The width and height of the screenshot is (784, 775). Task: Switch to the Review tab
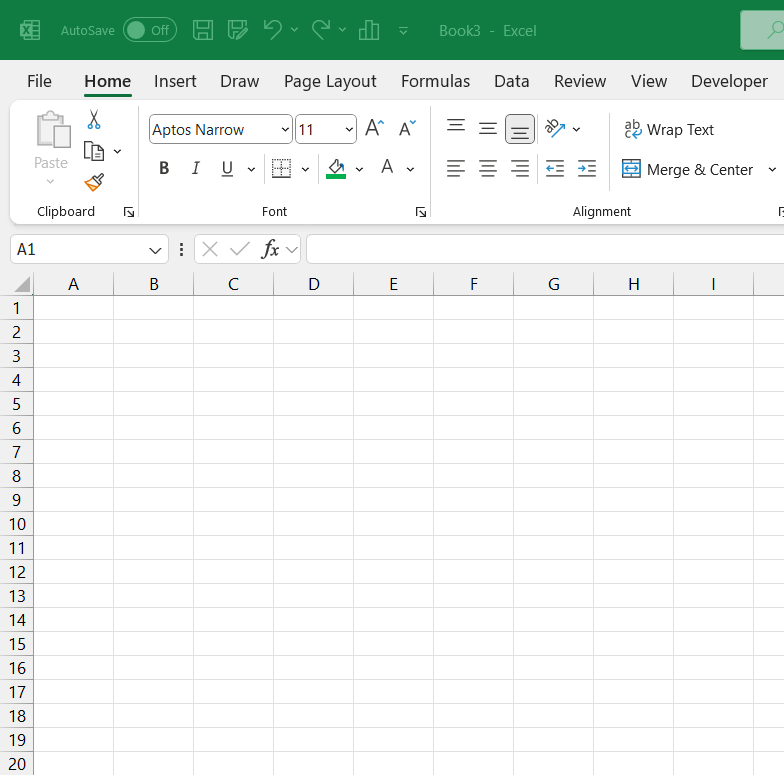pos(580,81)
